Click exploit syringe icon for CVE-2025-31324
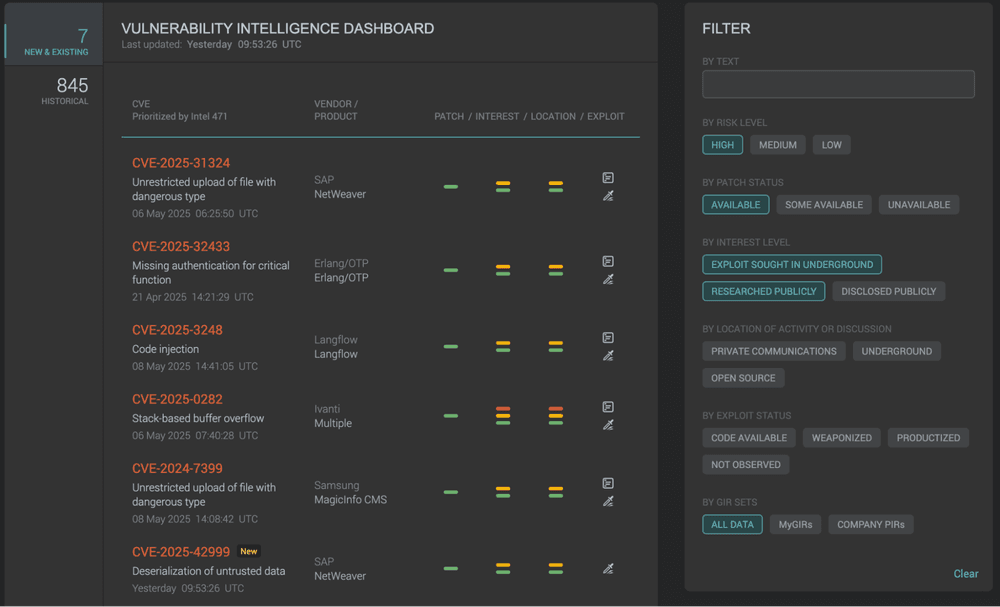Screen dimensions: 1000x607 pyautogui.click(x=608, y=196)
